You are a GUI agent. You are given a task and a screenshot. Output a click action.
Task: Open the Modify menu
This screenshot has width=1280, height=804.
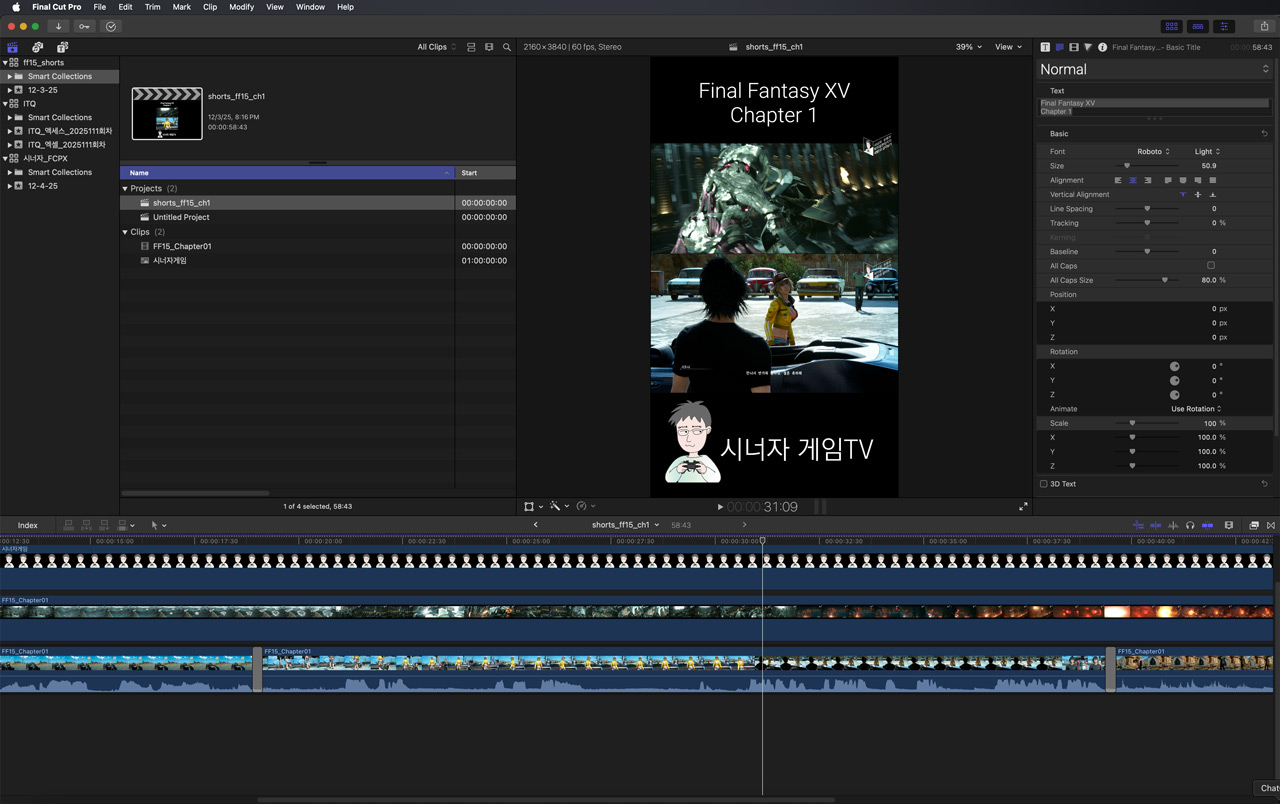tap(241, 7)
